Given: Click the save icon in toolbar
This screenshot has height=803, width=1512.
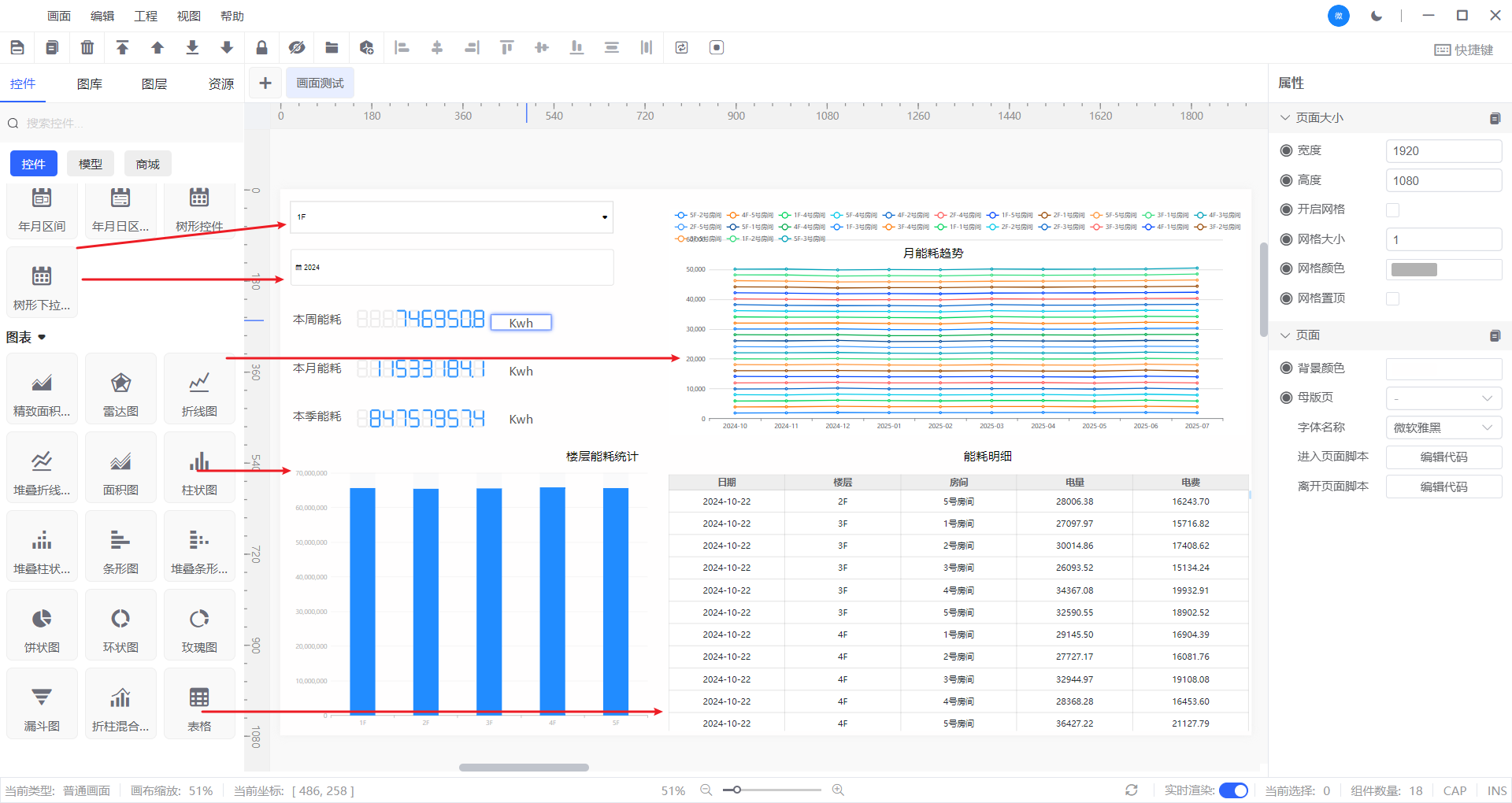Looking at the screenshot, I should [17, 48].
